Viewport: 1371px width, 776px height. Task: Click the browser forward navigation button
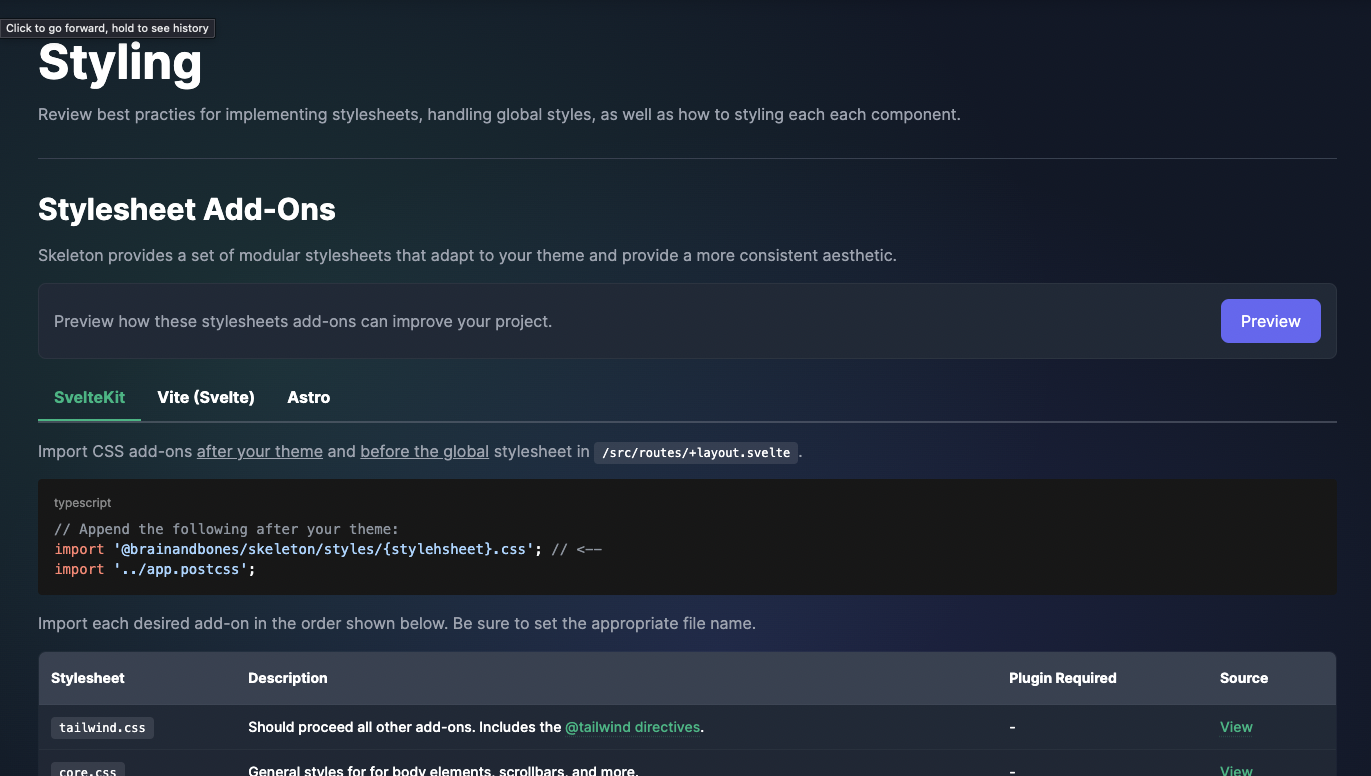tap(107, 28)
